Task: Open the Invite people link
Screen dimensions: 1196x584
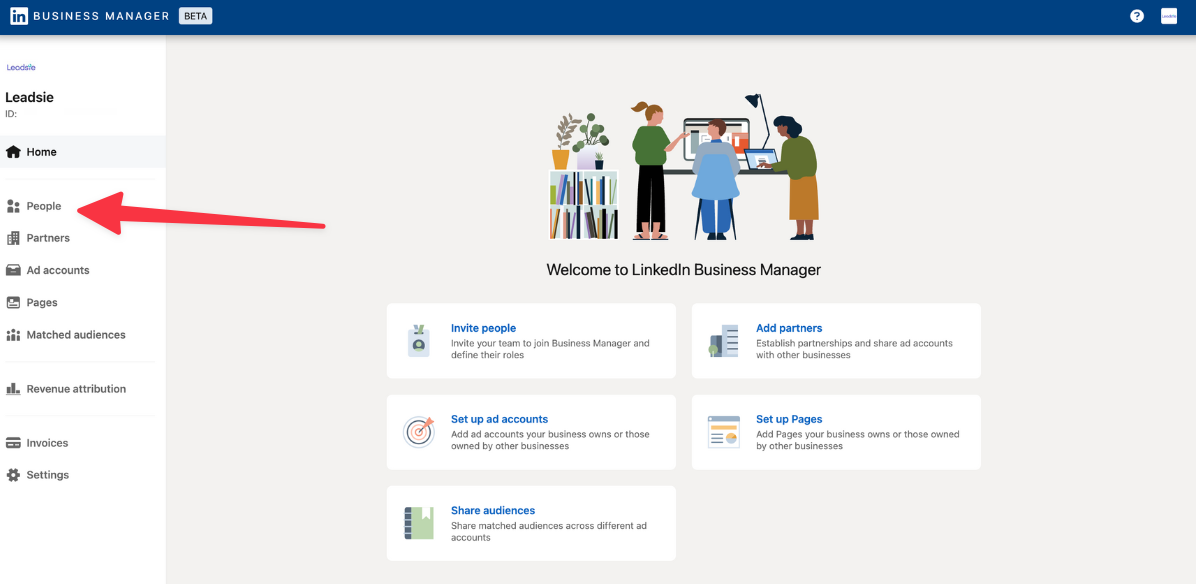Action: click(483, 327)
